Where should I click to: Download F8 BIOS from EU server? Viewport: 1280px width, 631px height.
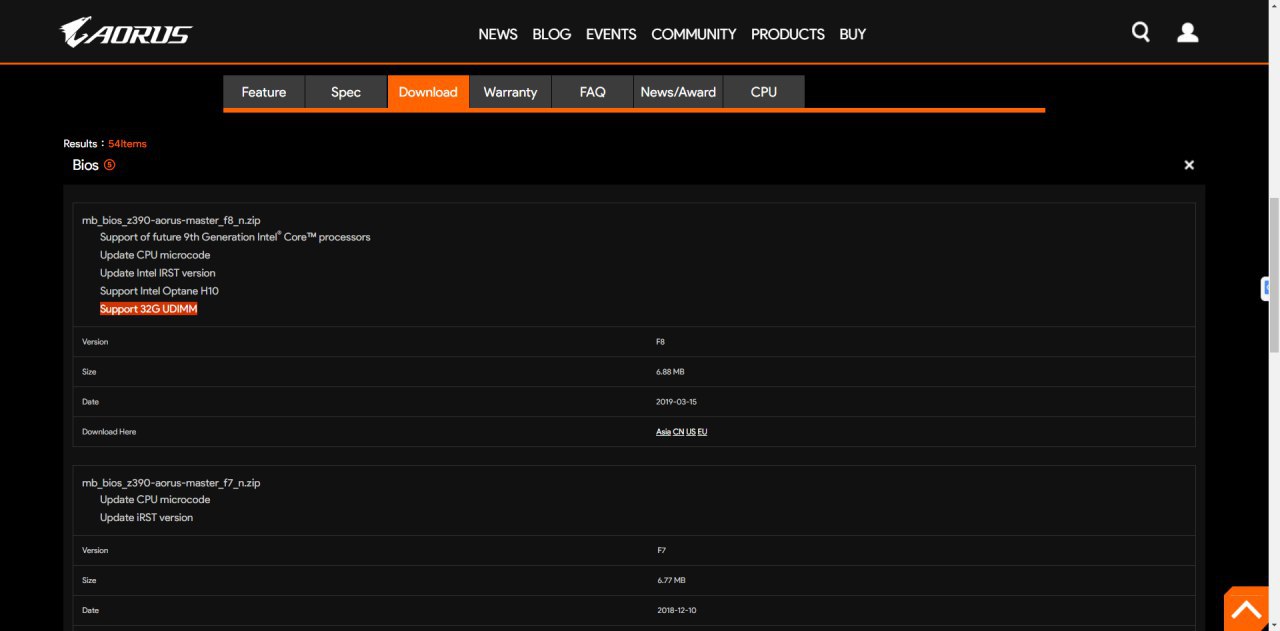click(702, 432)
